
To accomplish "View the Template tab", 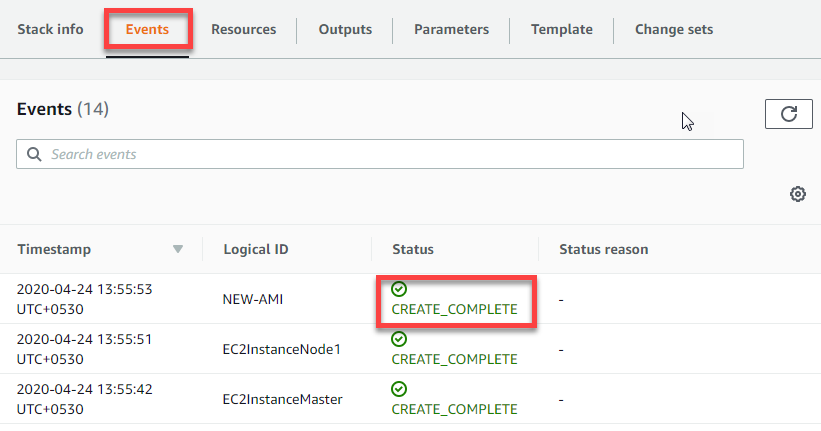I will click(561, 29).
